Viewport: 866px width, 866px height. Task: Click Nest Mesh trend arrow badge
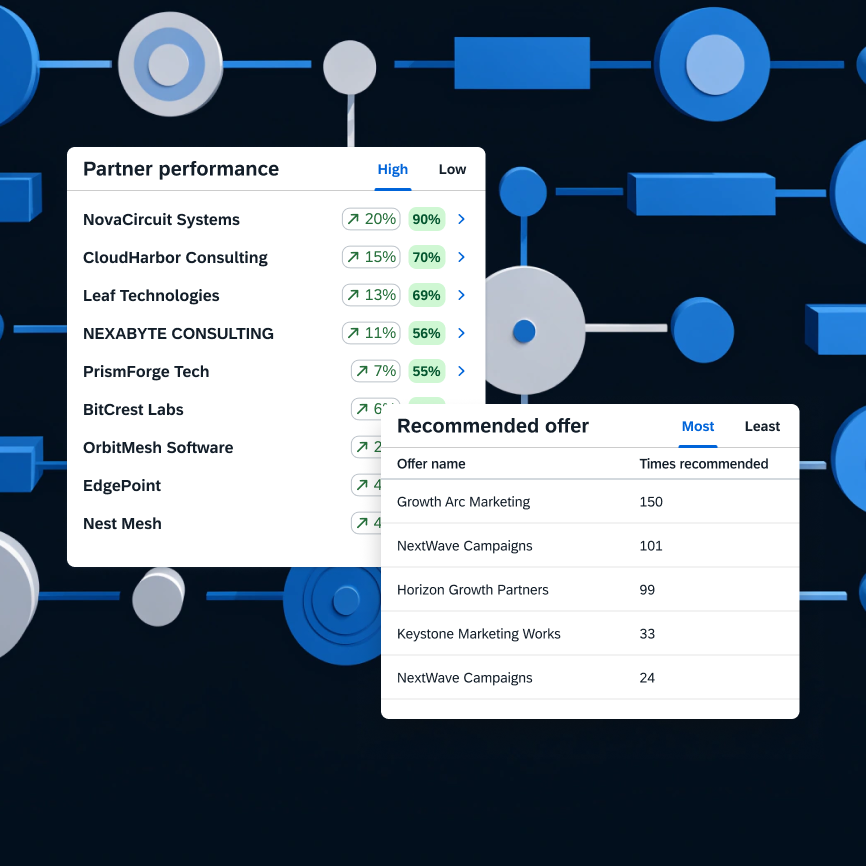click(x=366, y=523)
